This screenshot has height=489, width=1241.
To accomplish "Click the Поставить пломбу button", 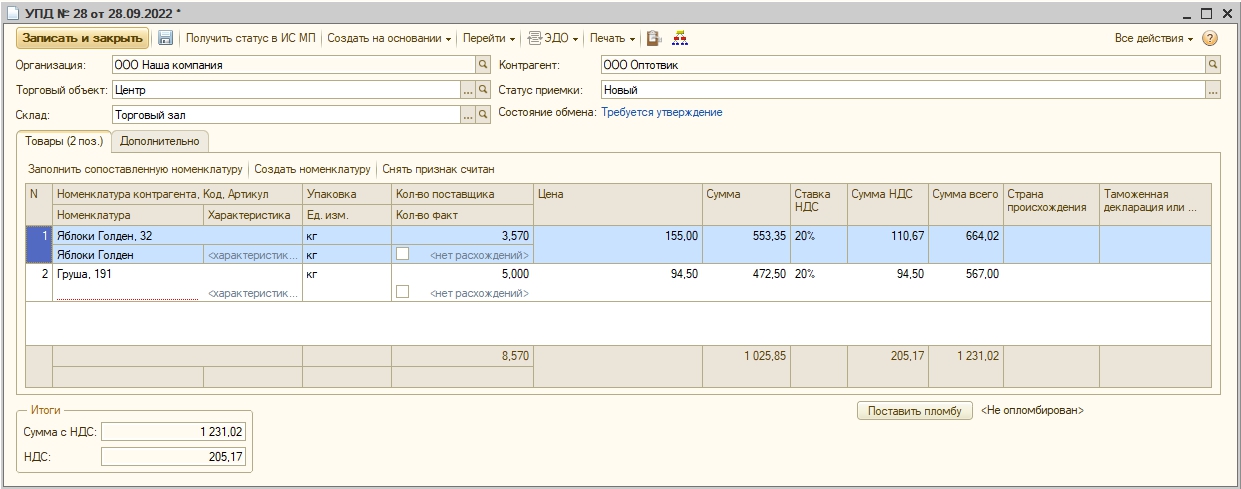I will (x=914, y=411).
